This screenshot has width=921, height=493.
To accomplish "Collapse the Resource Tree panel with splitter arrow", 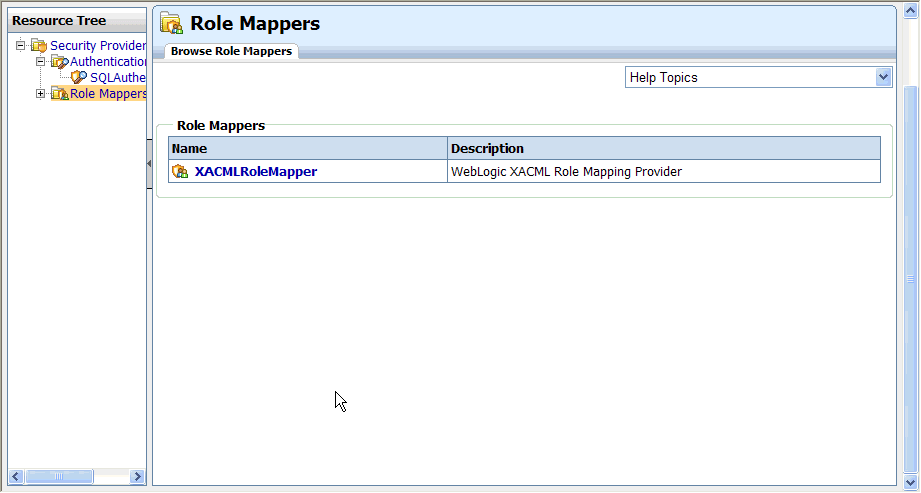I will [x=149, y=164].
